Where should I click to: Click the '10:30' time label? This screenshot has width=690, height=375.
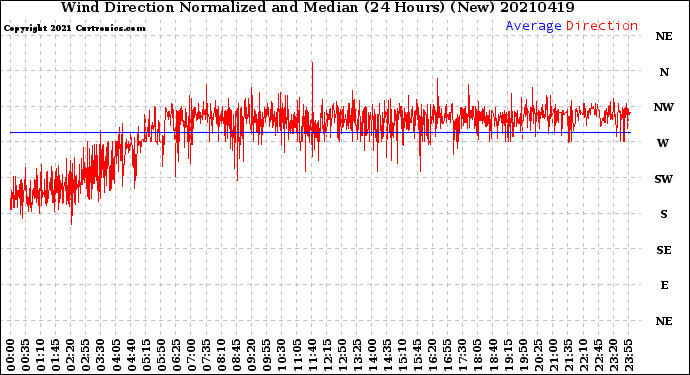[282, 355]
